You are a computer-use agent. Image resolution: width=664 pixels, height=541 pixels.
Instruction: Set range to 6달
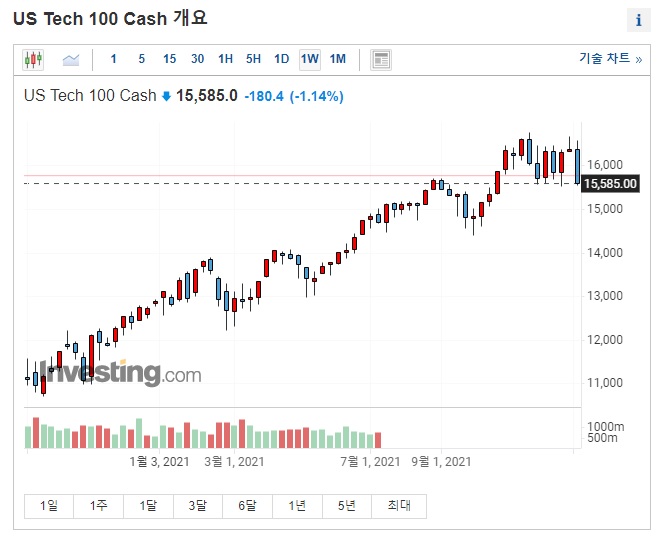(247, 506)
